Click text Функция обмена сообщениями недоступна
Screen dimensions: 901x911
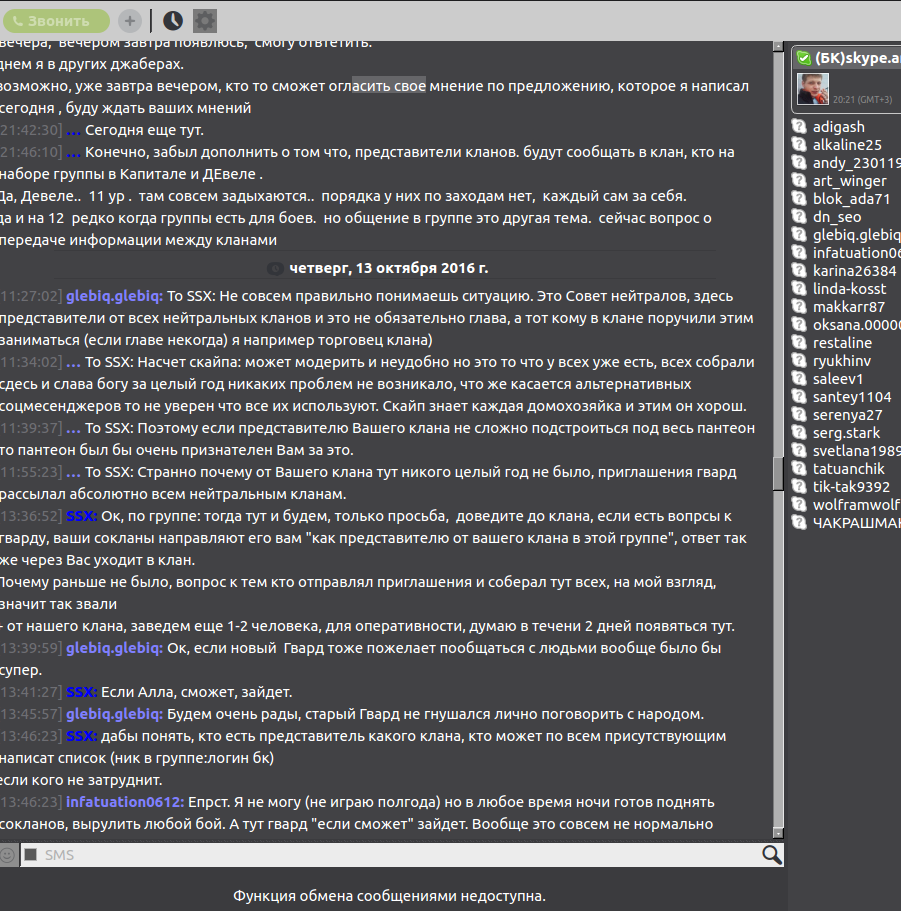(x=389, y=896)
